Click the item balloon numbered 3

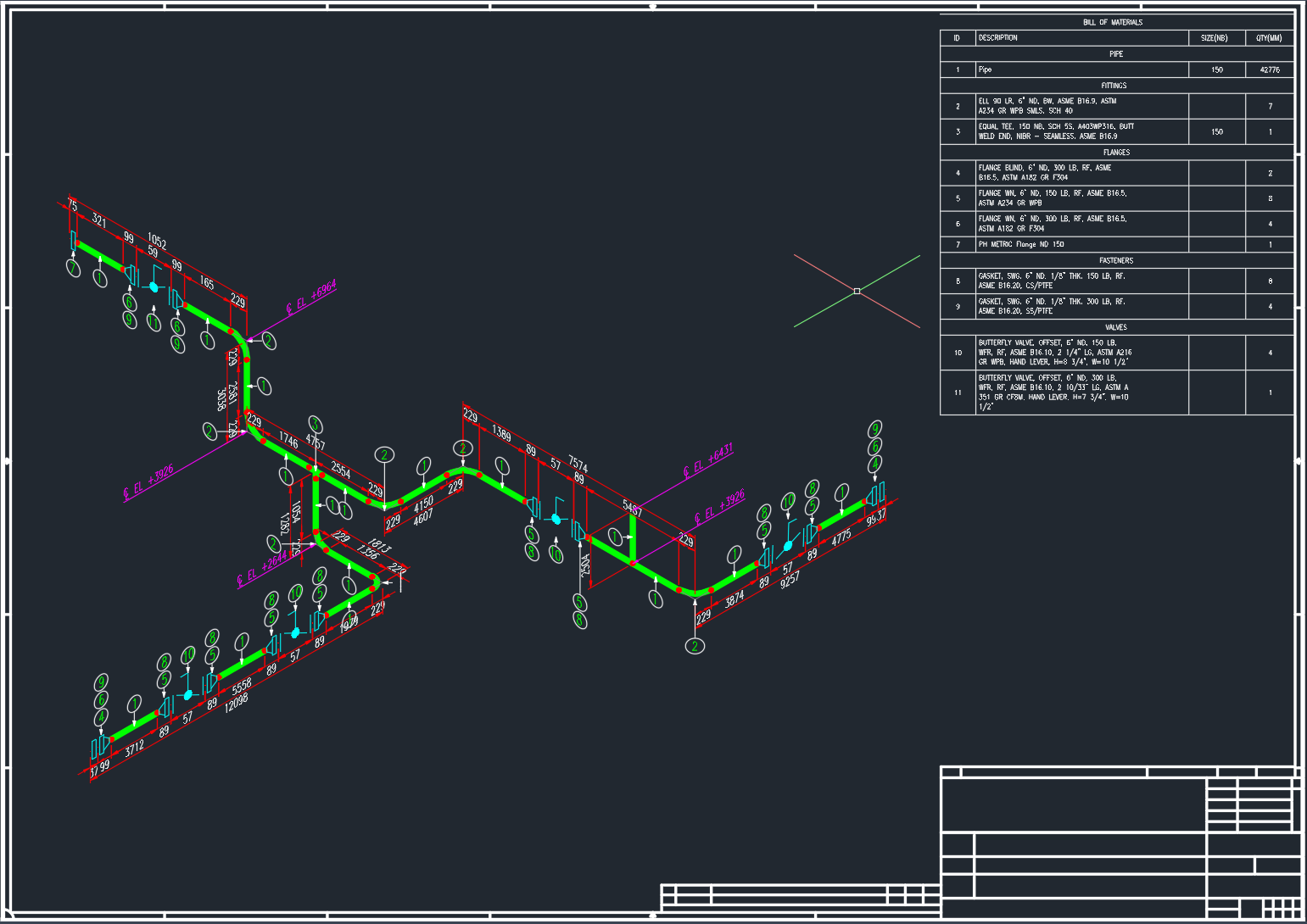[316, 425]
